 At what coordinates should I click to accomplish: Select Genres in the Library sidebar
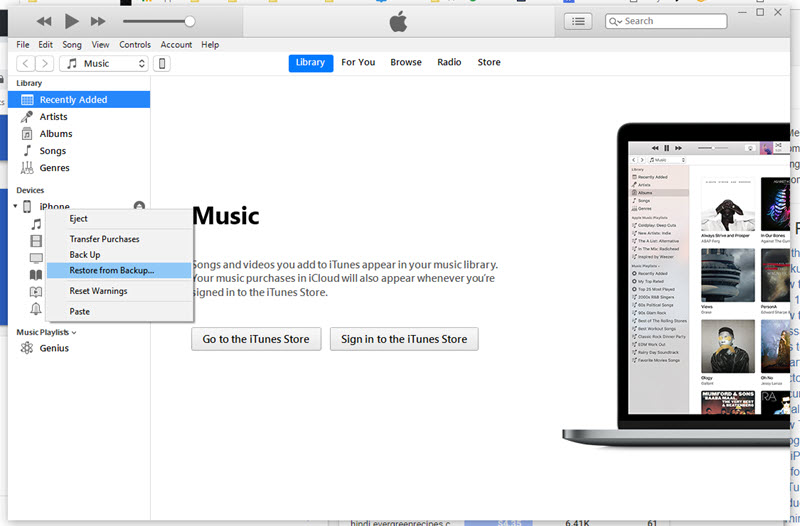point(79,168)
